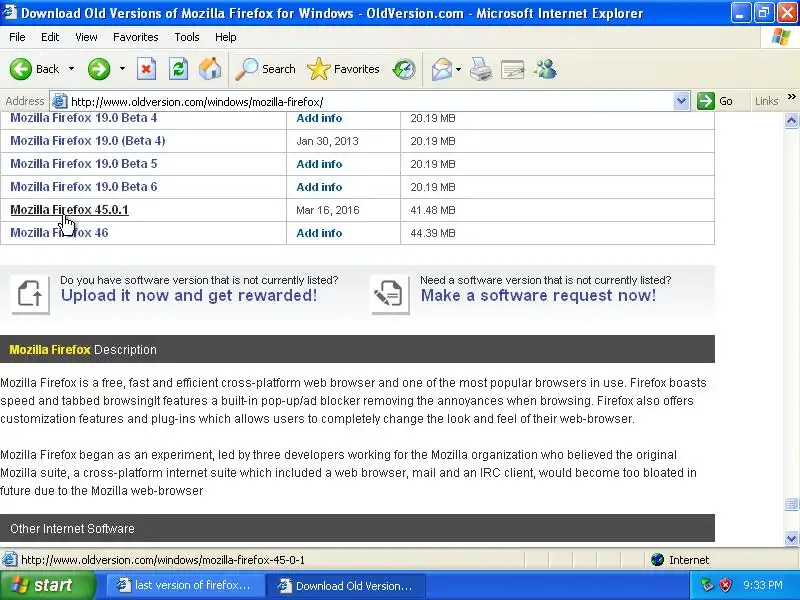Click the software request pencil icon
The width and height of the screenshot is (800, 600).
pyautogui.click(x=390, y=294)
